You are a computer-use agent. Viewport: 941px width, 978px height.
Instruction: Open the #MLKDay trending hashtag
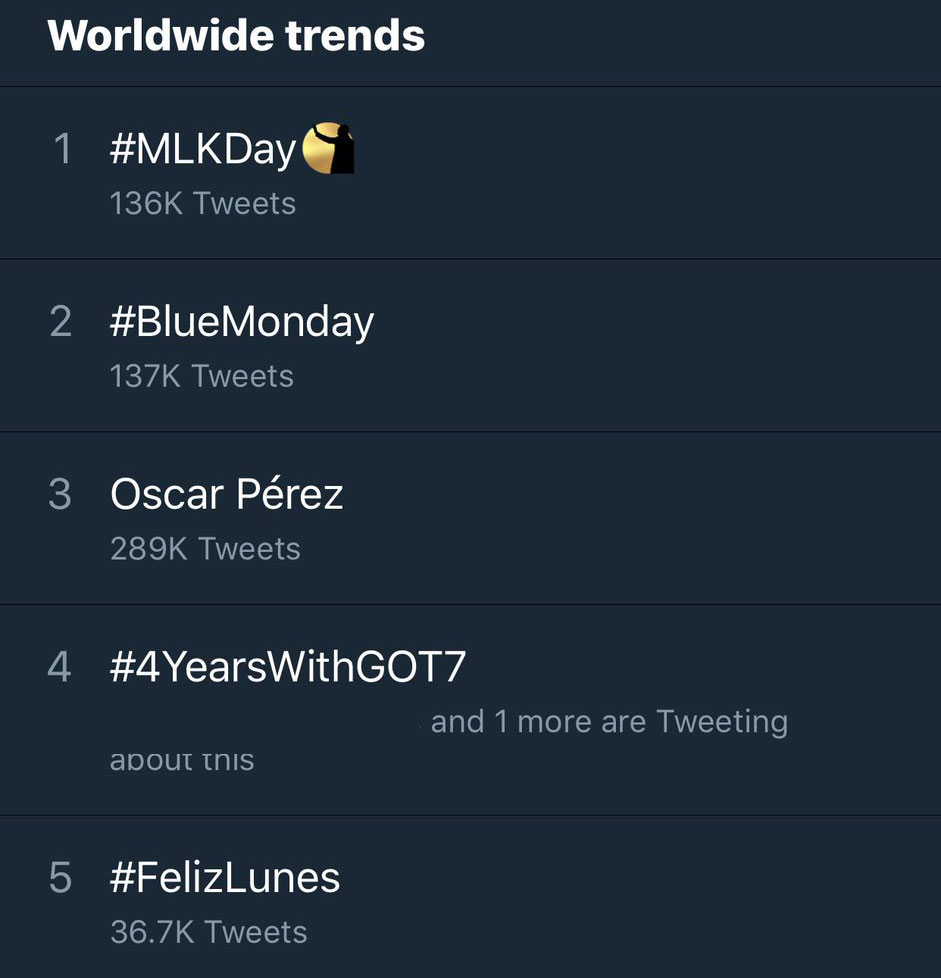pos(204,150)
